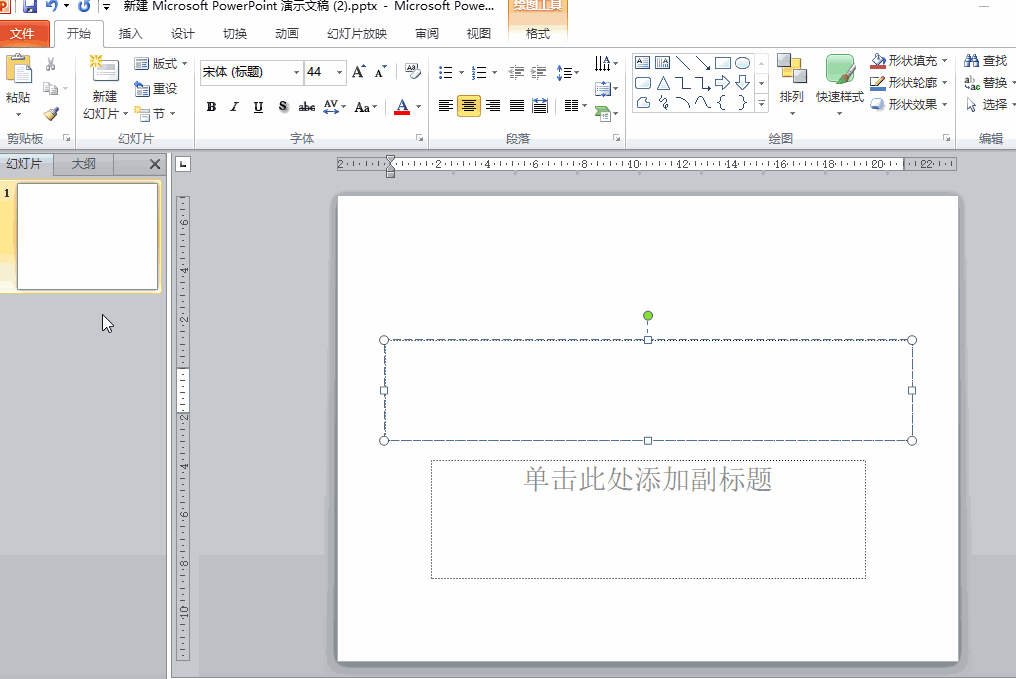This screenshot has width=1016, height=679.
Task: Click the Increase Font Size icon
Action: click(358, 72)
